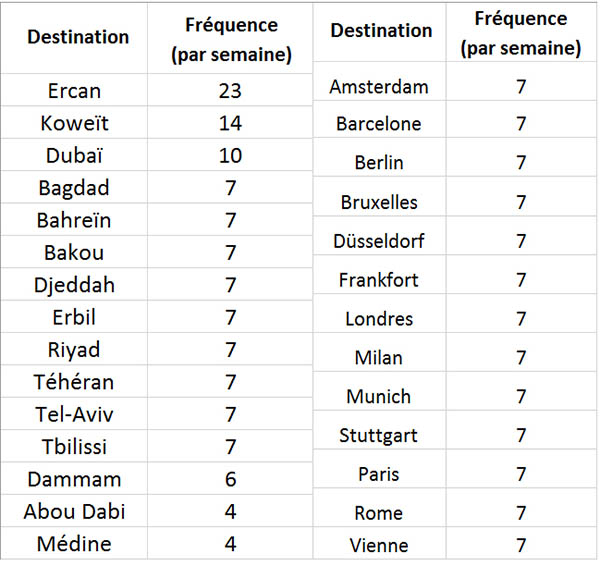Select the Amsterdam destination cell
Image resolution: width=600 pixels, height=566 pixels.
click(379, 87)
